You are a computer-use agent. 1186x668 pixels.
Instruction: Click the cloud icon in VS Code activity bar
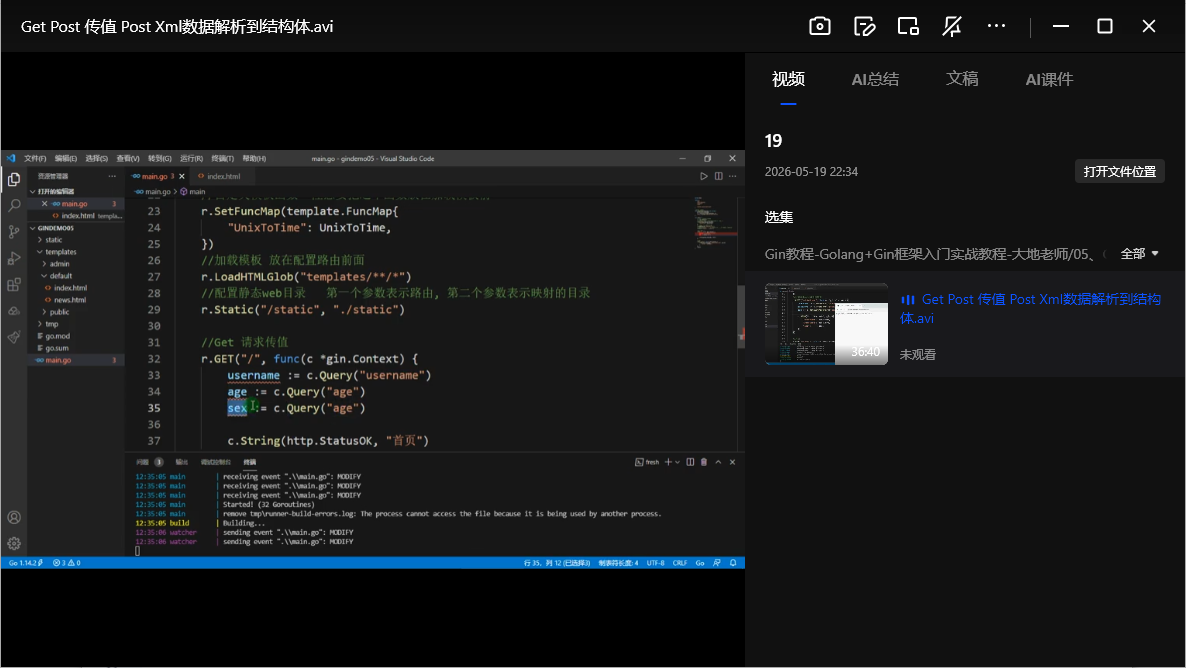[14, 311]
